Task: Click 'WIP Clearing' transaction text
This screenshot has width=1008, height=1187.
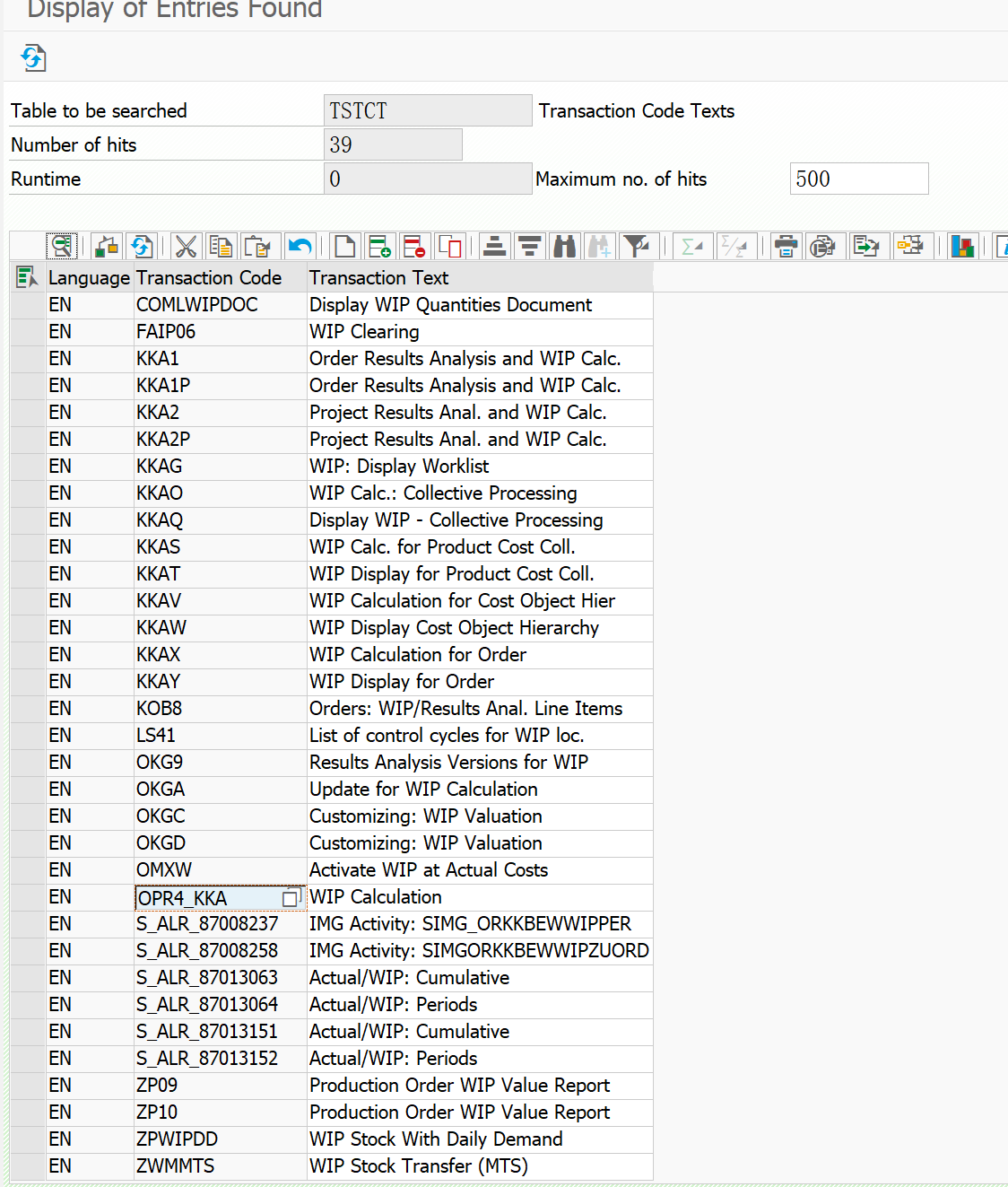Action: 364,332
